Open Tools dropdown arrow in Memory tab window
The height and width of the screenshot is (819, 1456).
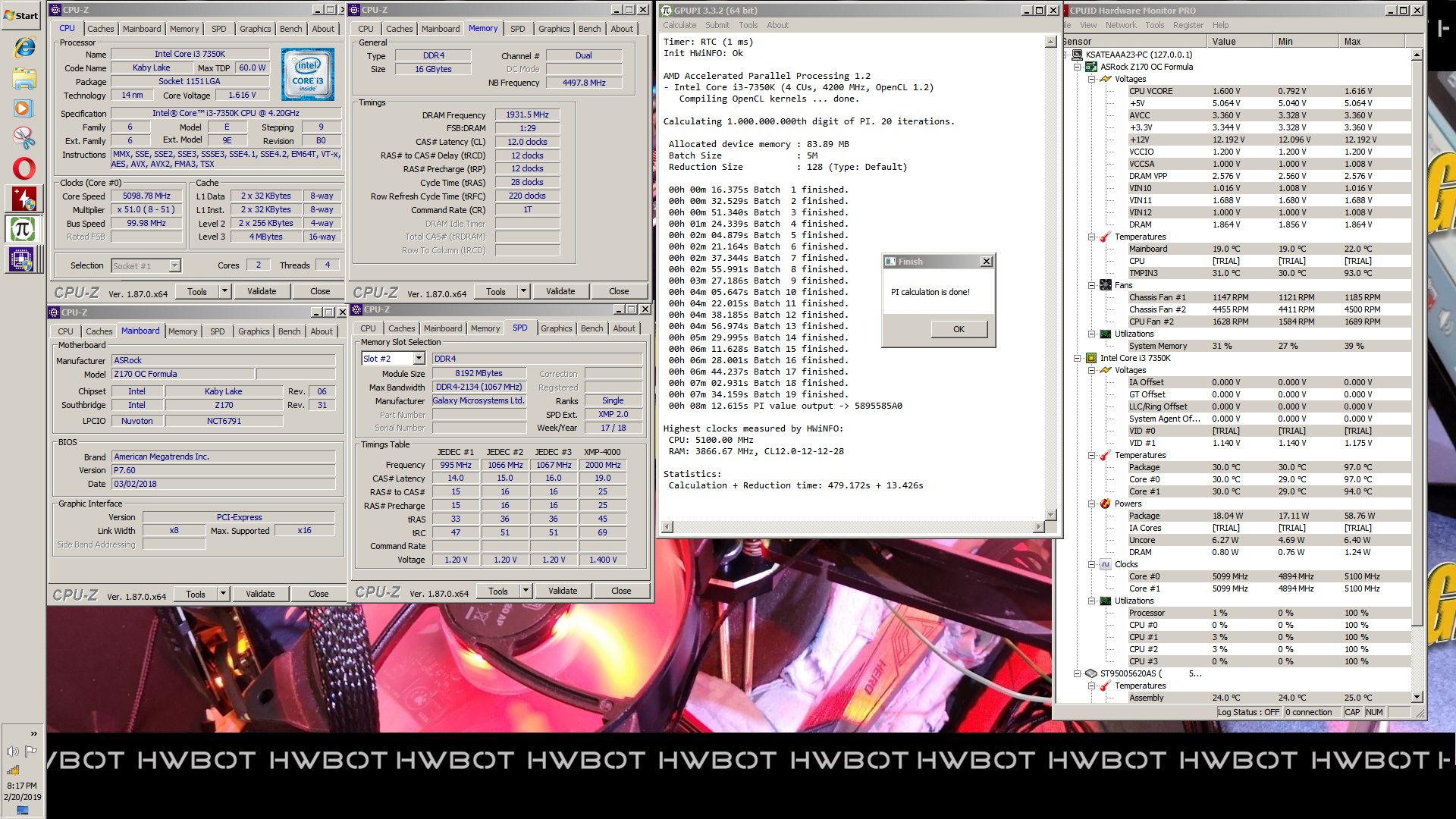pos(523,291)
